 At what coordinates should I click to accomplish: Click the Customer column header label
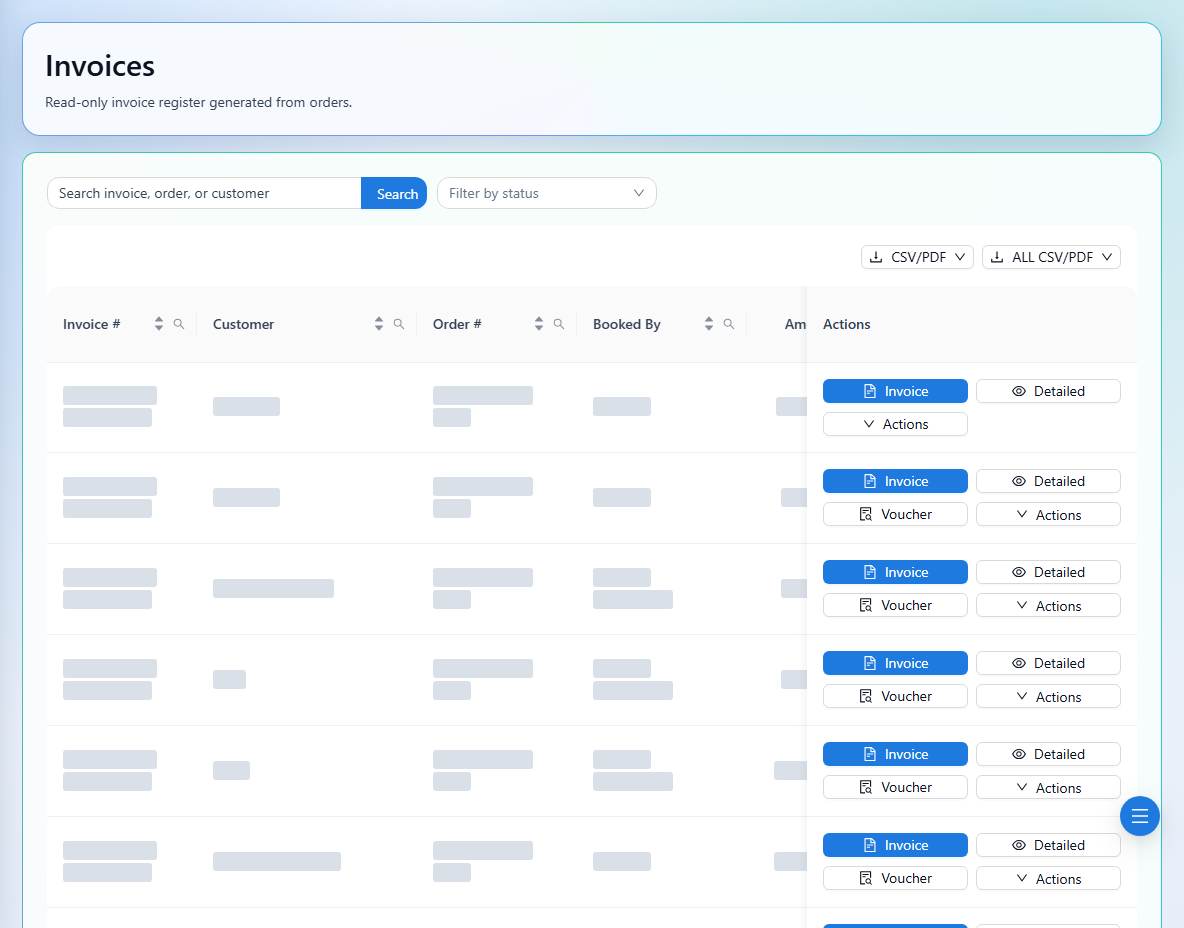243,324
